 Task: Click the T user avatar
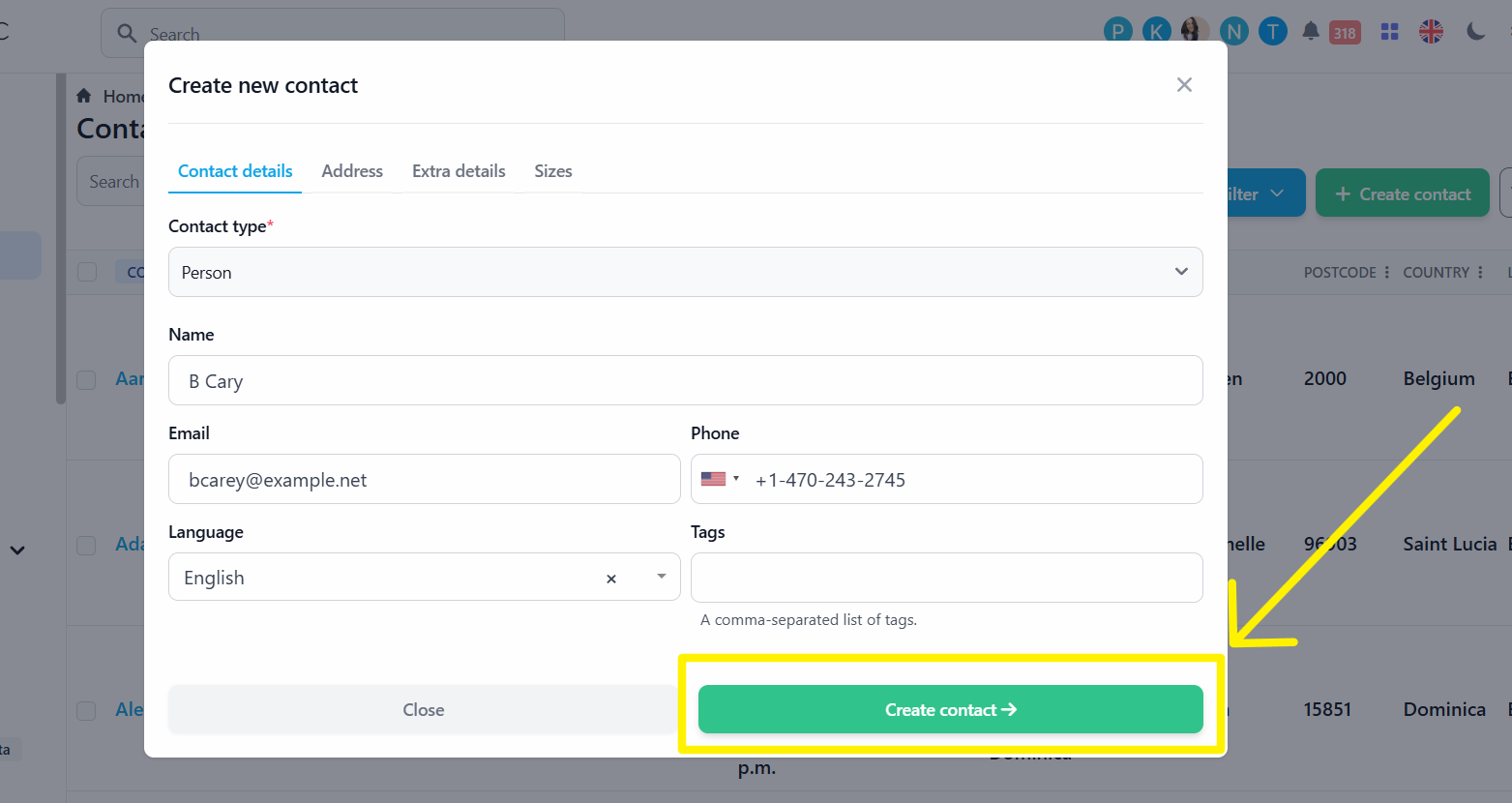[x=1273, y=31]
